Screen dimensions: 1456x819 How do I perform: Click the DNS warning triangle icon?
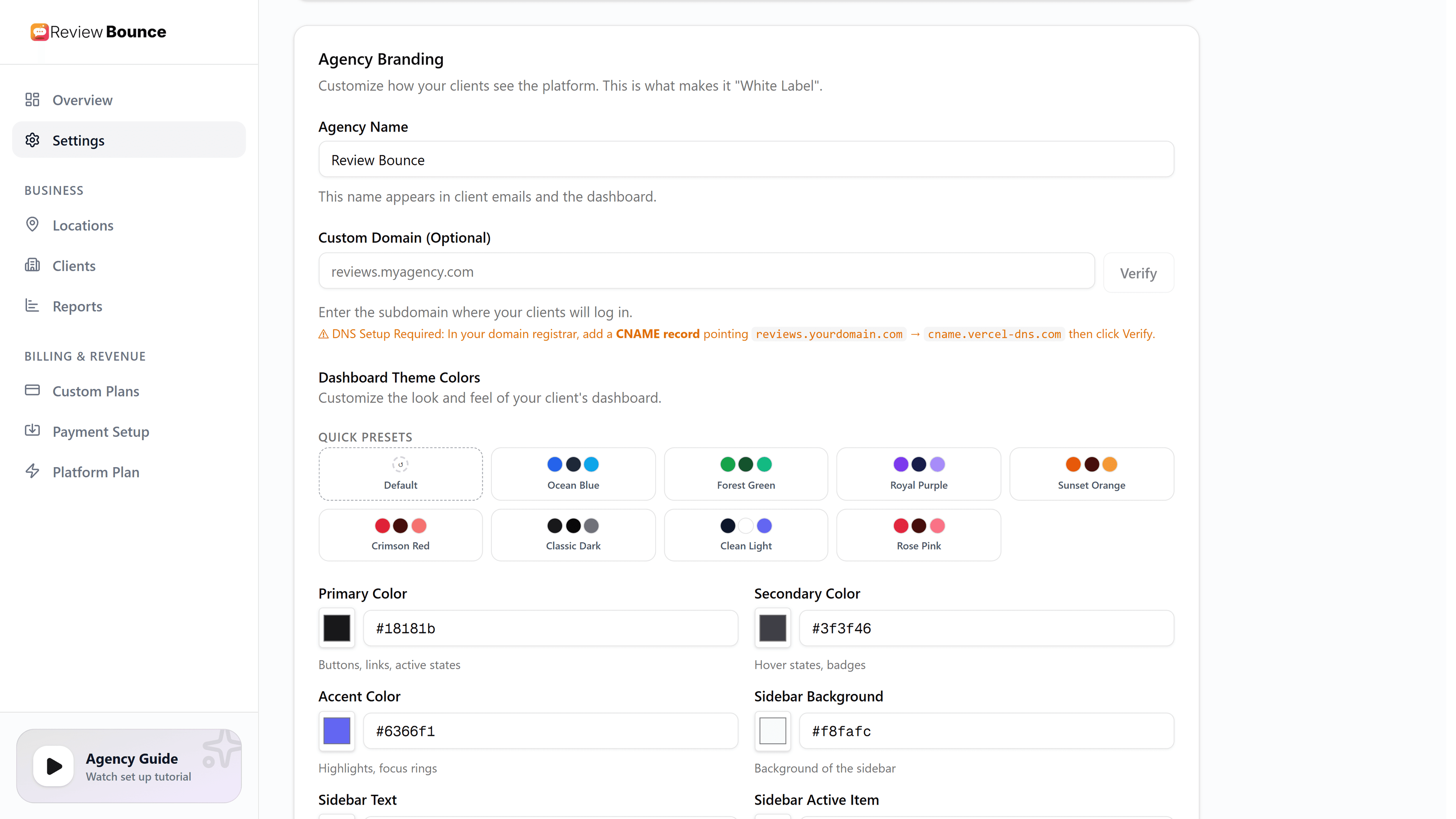pos(323,334)
